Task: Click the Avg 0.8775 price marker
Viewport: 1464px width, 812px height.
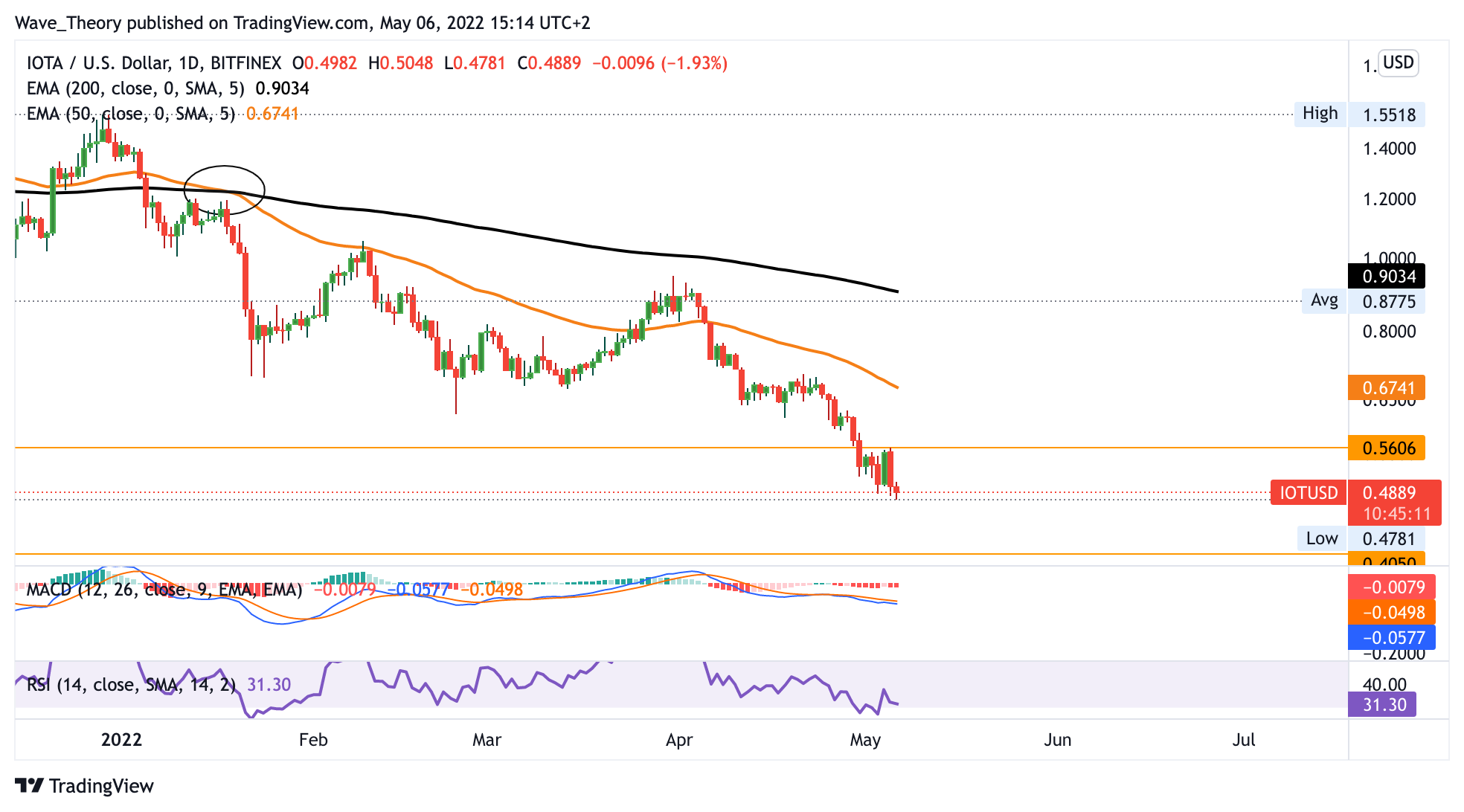Action: [x=1323, y=300]
